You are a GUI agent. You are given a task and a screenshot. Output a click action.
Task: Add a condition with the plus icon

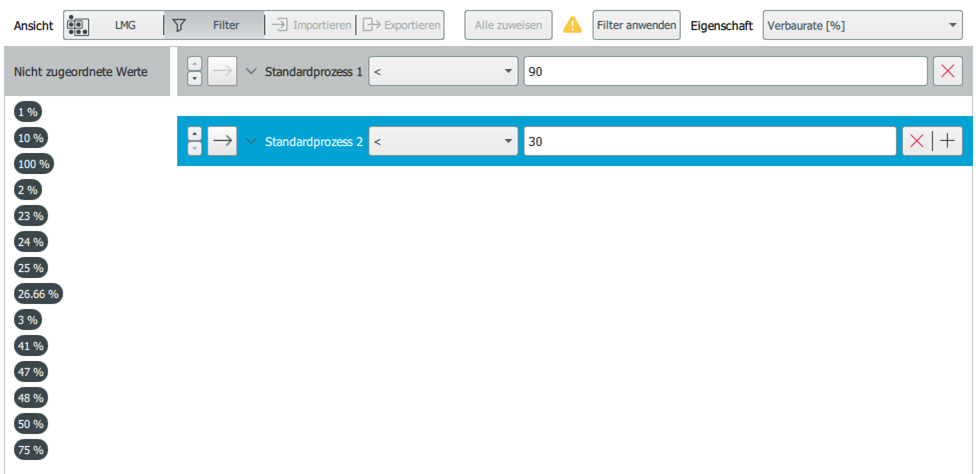tap(946, 141)
